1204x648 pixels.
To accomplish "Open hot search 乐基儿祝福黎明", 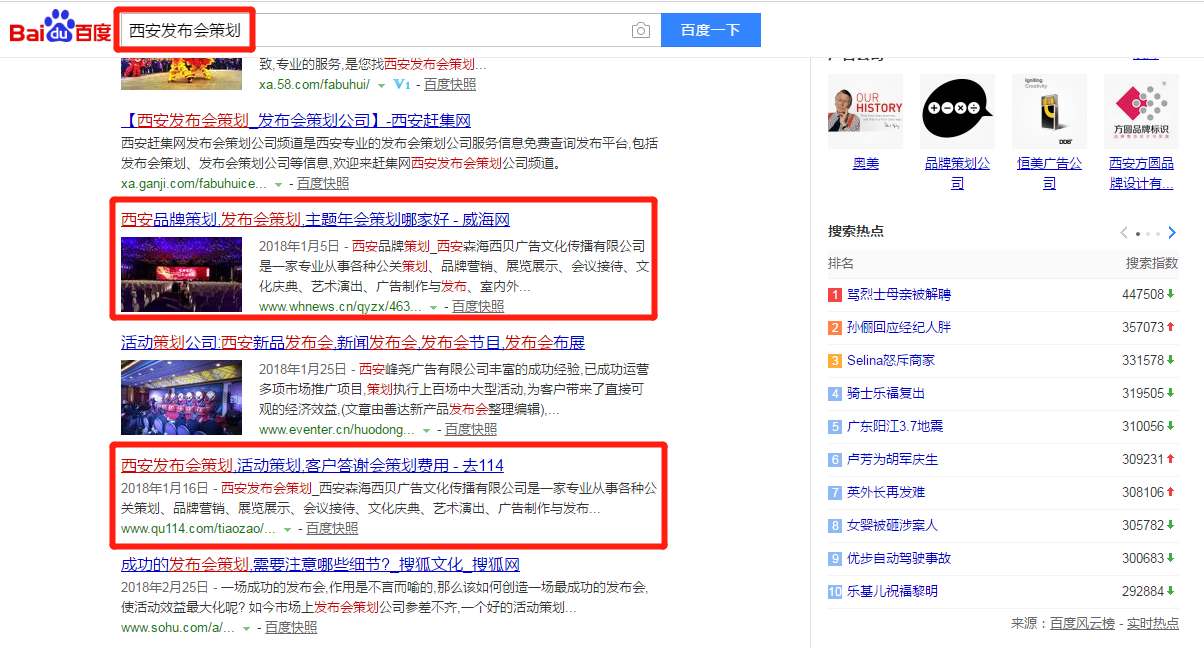I will click(x=892, y=591).
